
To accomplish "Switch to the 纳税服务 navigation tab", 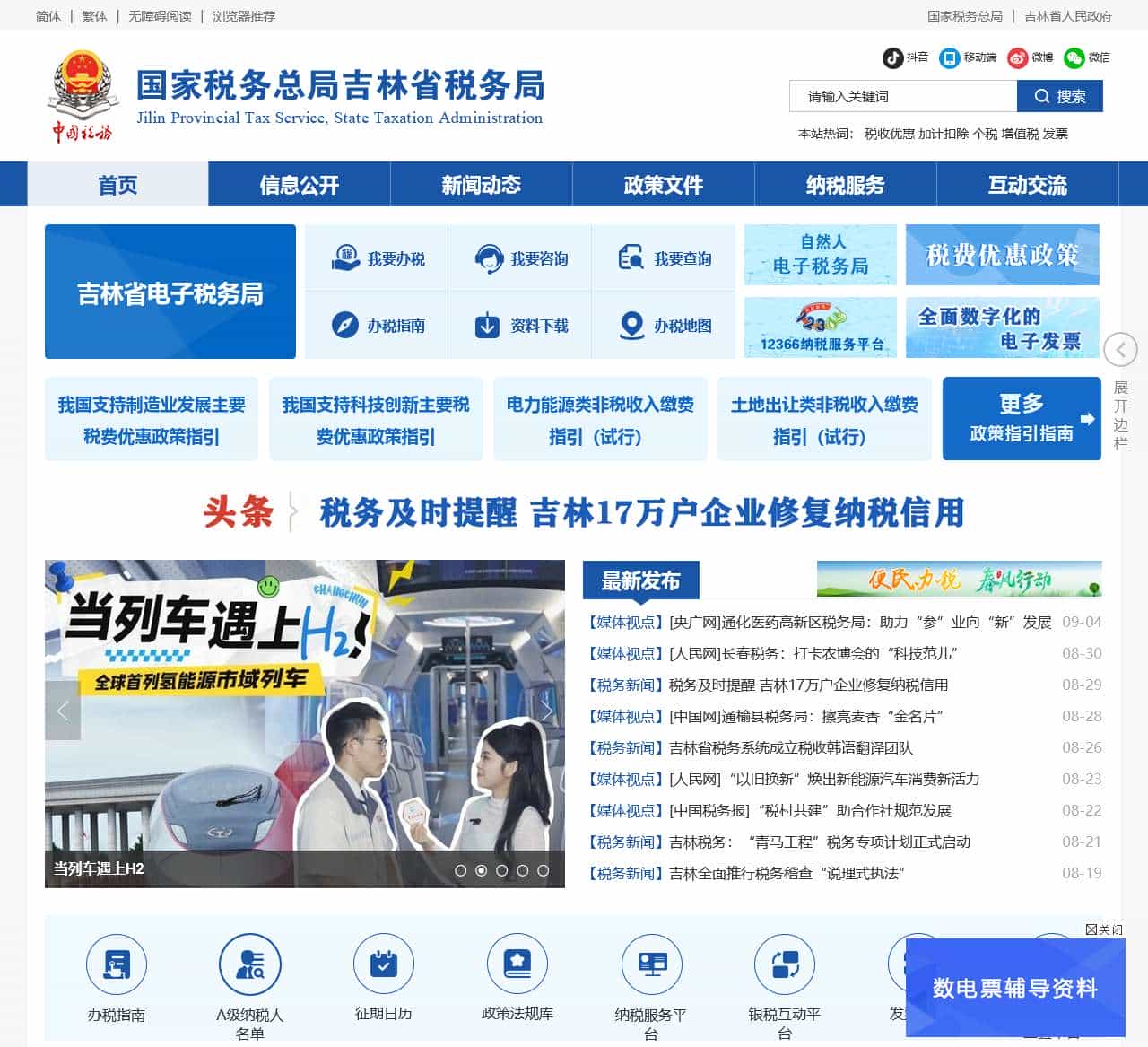I will 846,185.
